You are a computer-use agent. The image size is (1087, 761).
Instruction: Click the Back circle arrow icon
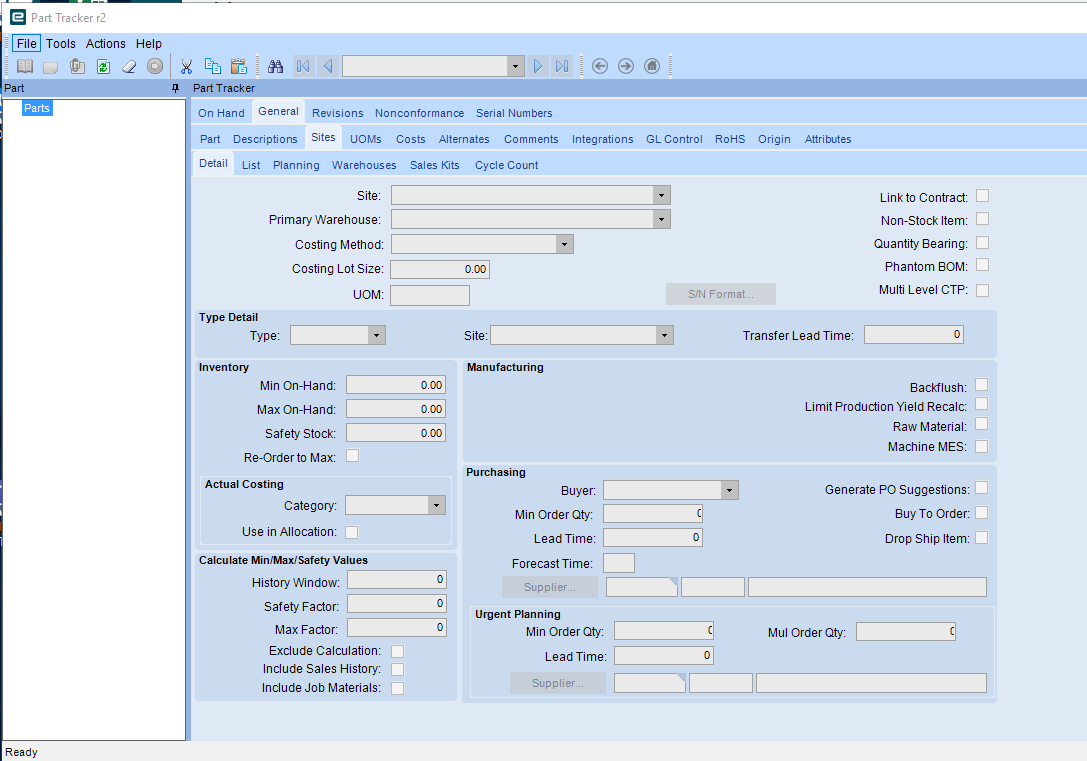pyautogui.click(x=600, y=67)
